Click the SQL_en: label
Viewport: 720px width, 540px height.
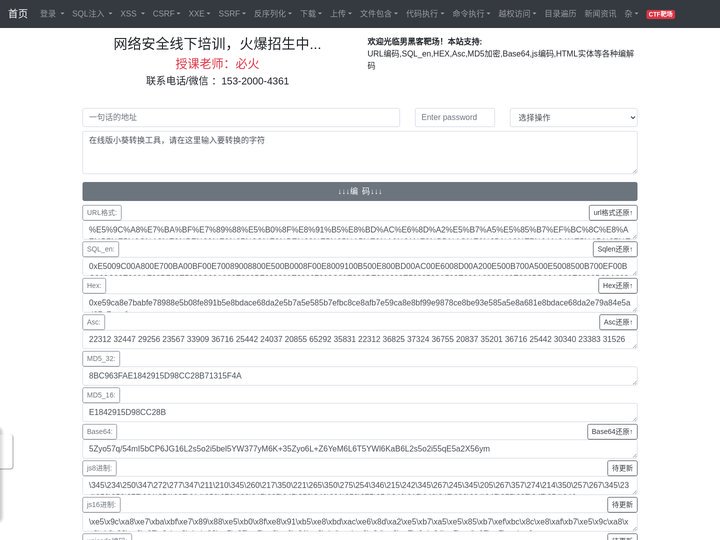click(101, 249)
